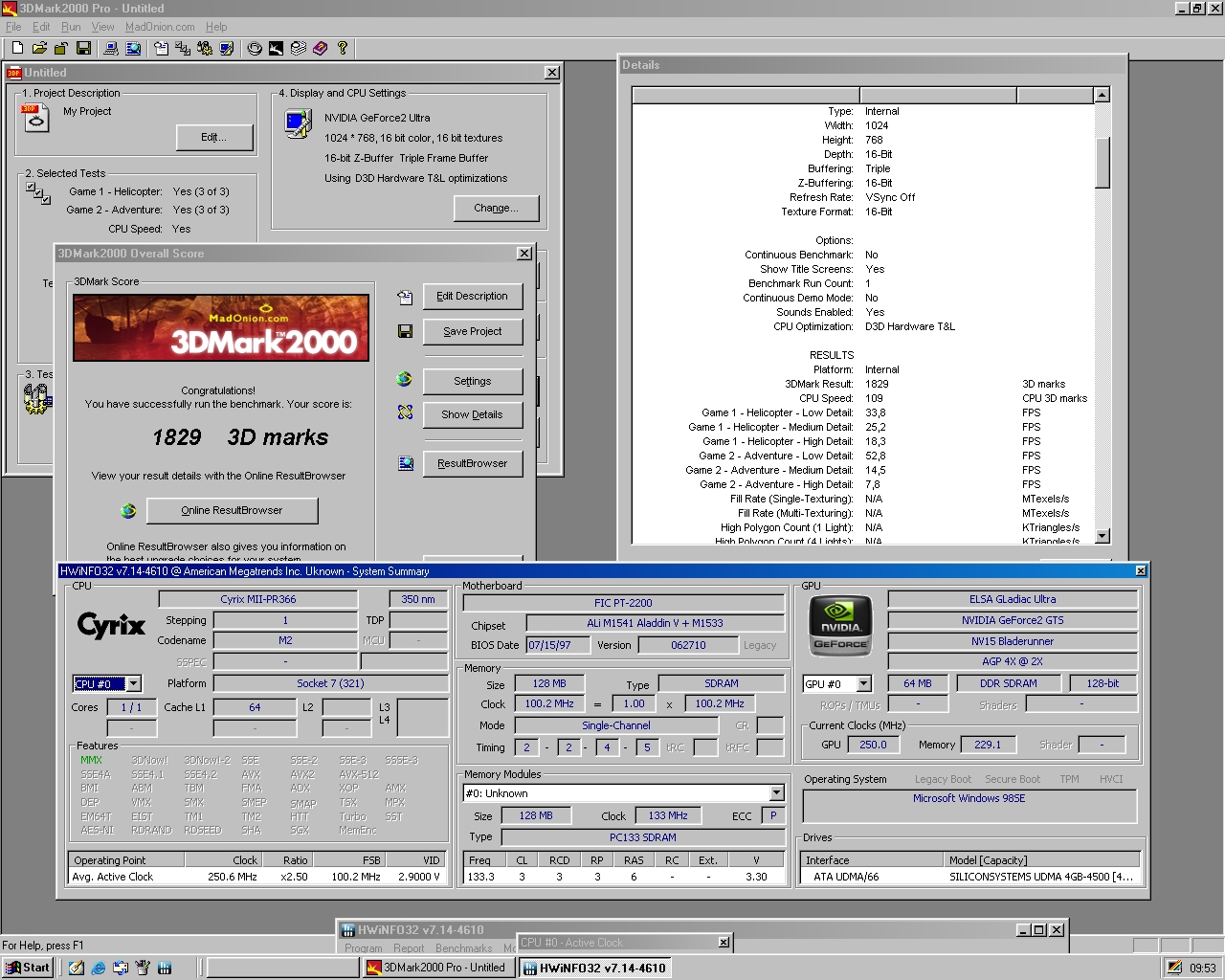Click the checkboxes select-tests toolbar icon

[182, 48]
